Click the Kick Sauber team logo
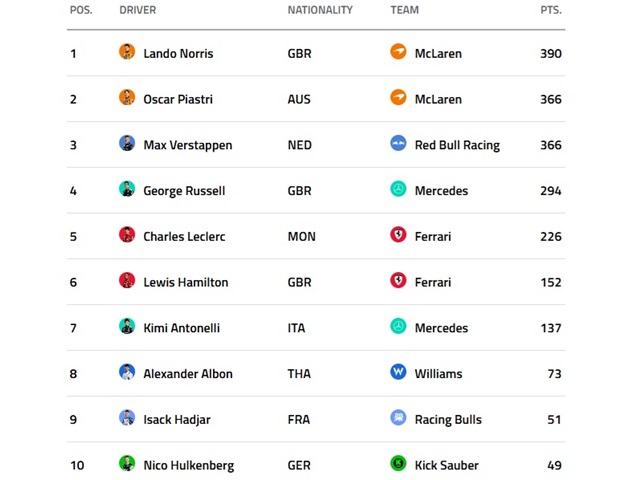 tap(398, 464)
